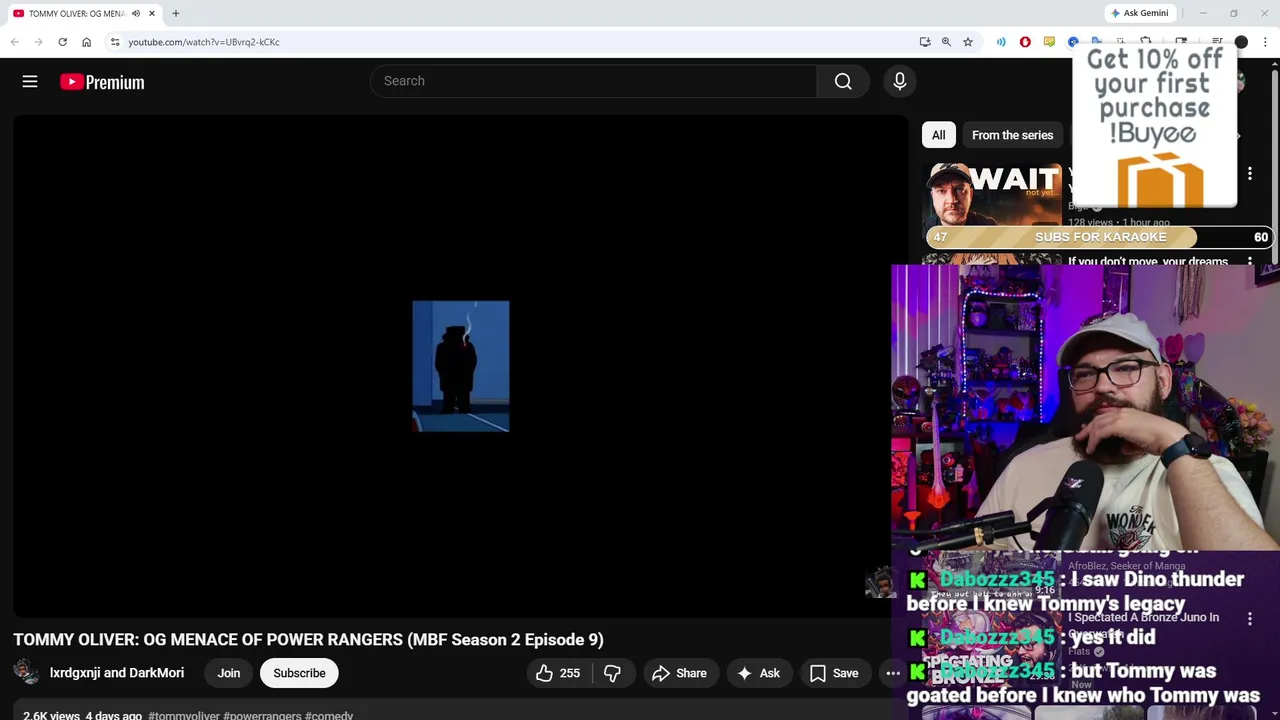View site information icon in address bar
Screen dimensions: 1280x720
tap(115, 42)
